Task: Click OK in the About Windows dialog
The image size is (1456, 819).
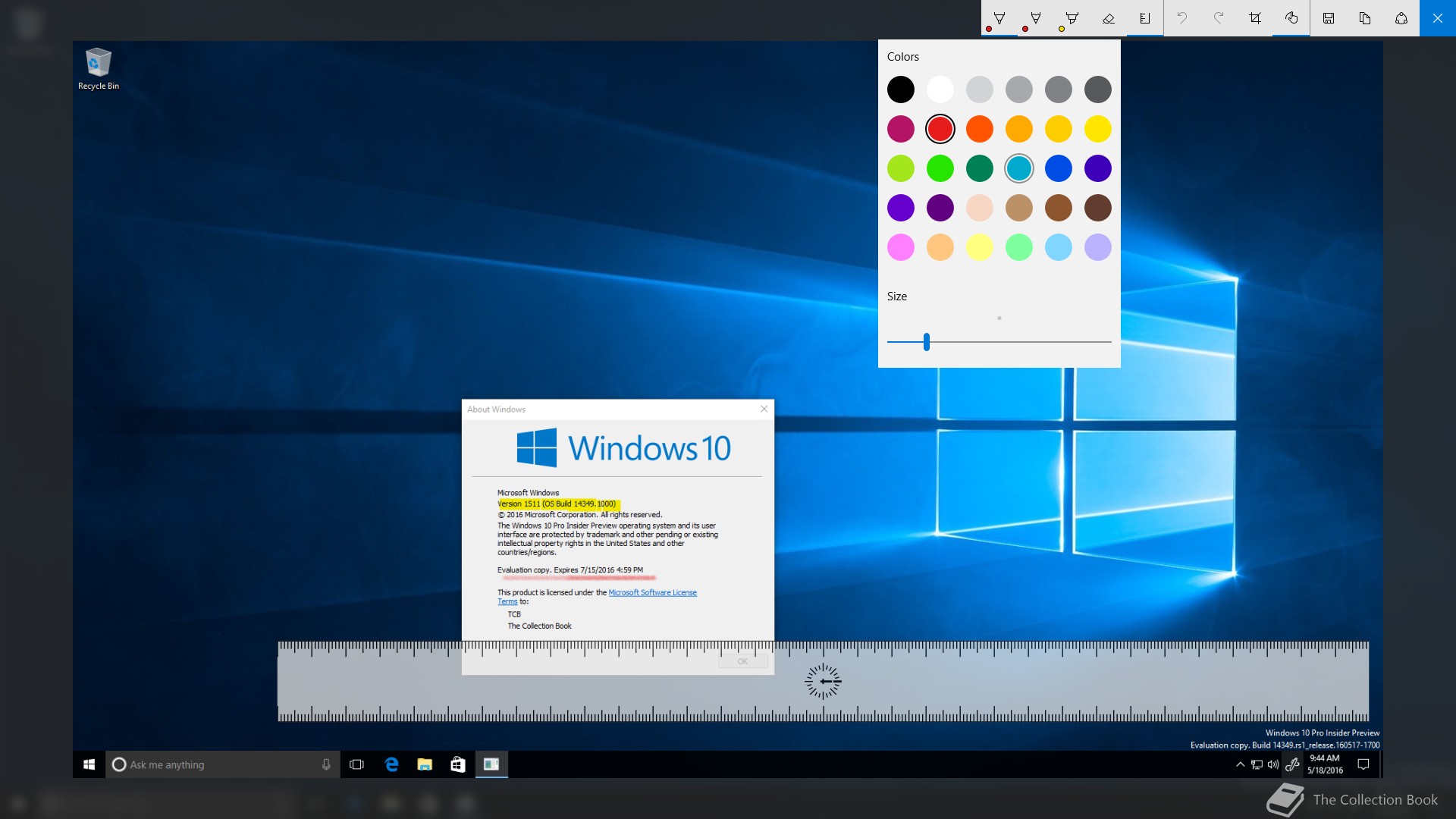Action: pos(743,661)
